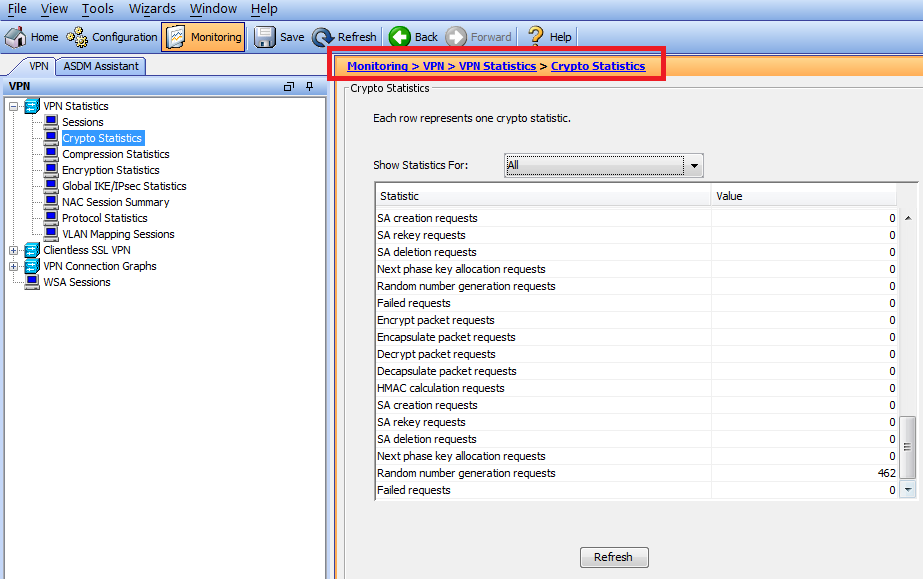Expand the VPN Connection Graphs node
923x579 pixels.
[x=13, y=266]
